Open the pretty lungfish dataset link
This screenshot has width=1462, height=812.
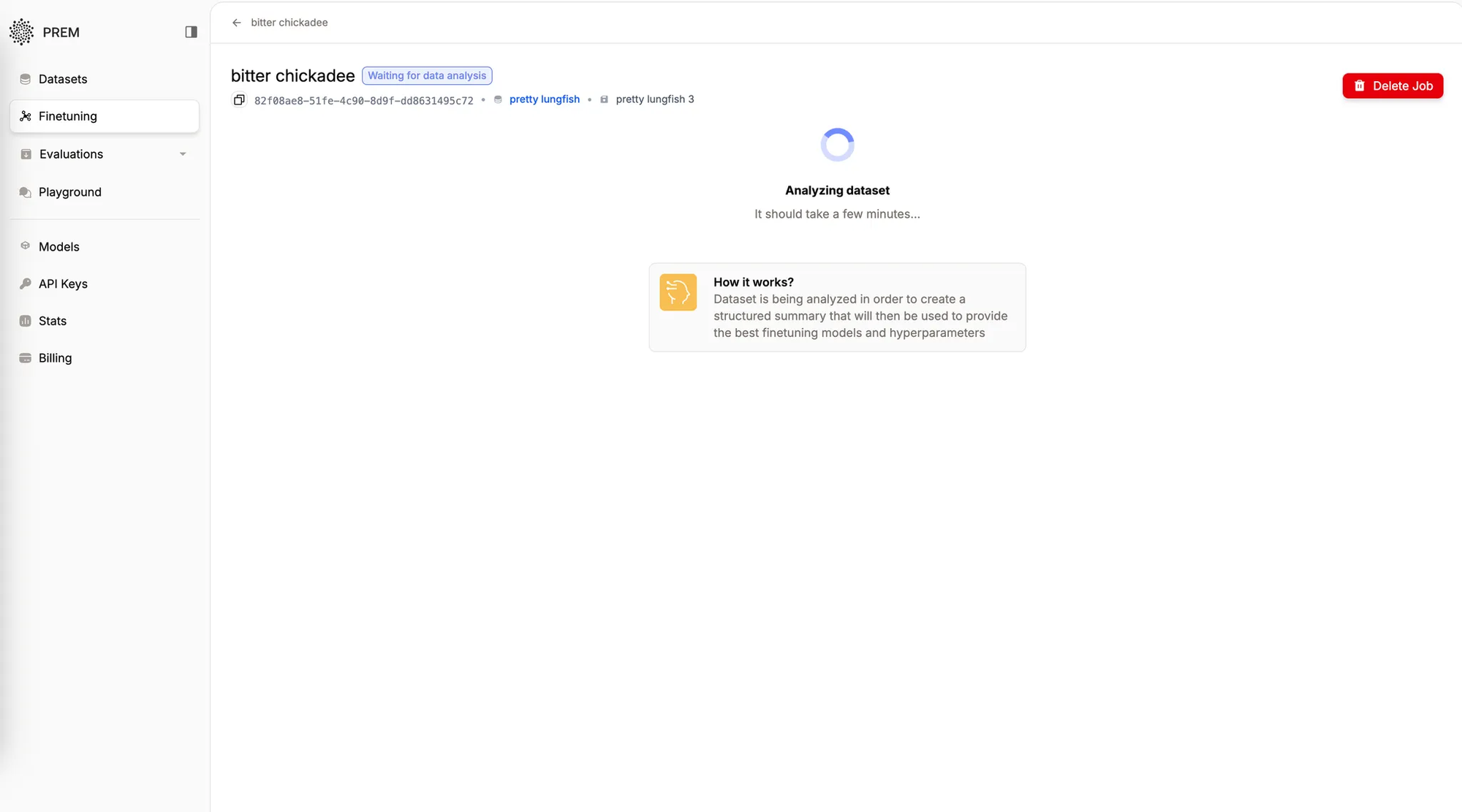pyautogui.click(x=544, y=99)
